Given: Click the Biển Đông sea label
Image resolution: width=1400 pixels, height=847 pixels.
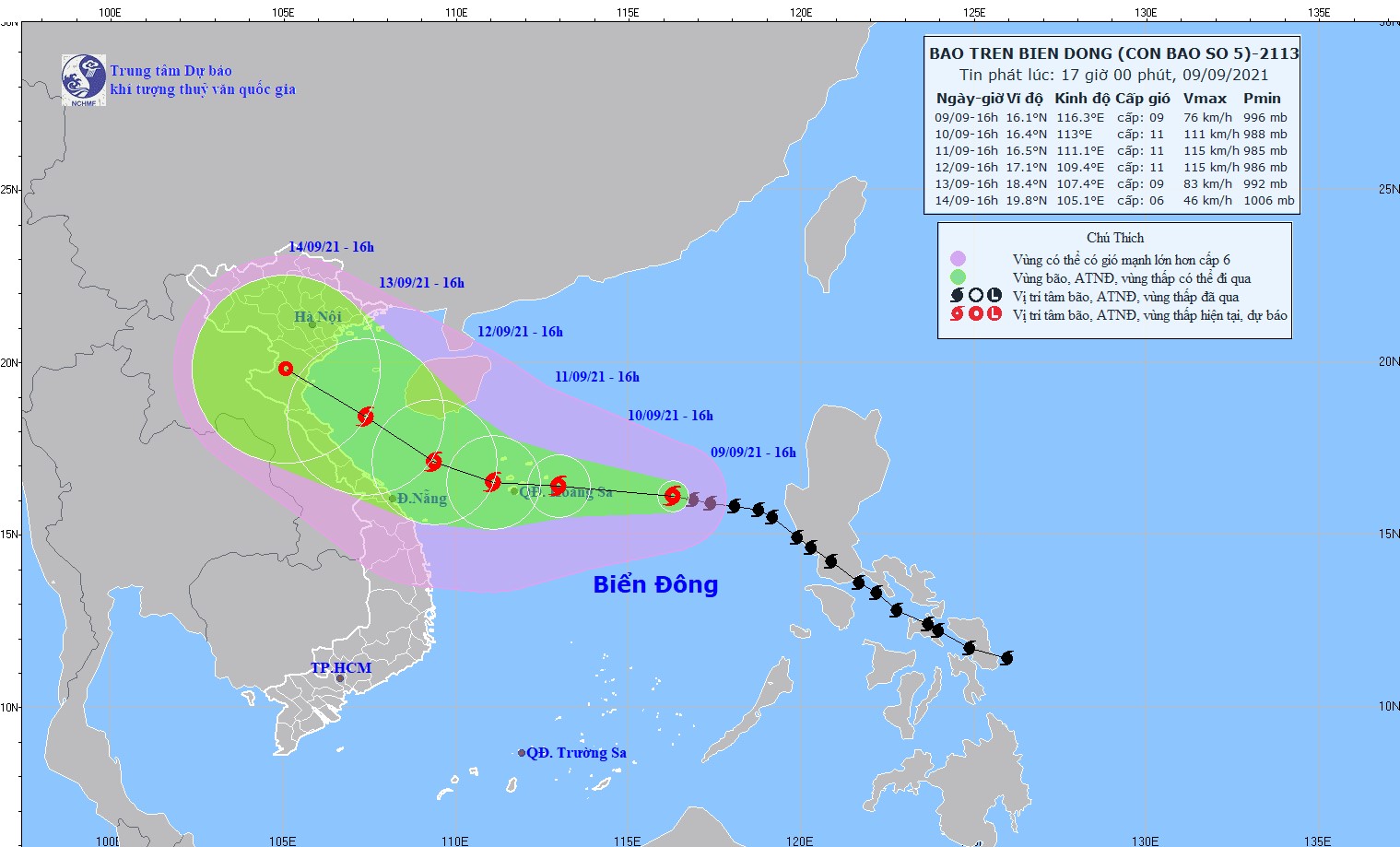Looking at the screenshot, I should 655,584.
